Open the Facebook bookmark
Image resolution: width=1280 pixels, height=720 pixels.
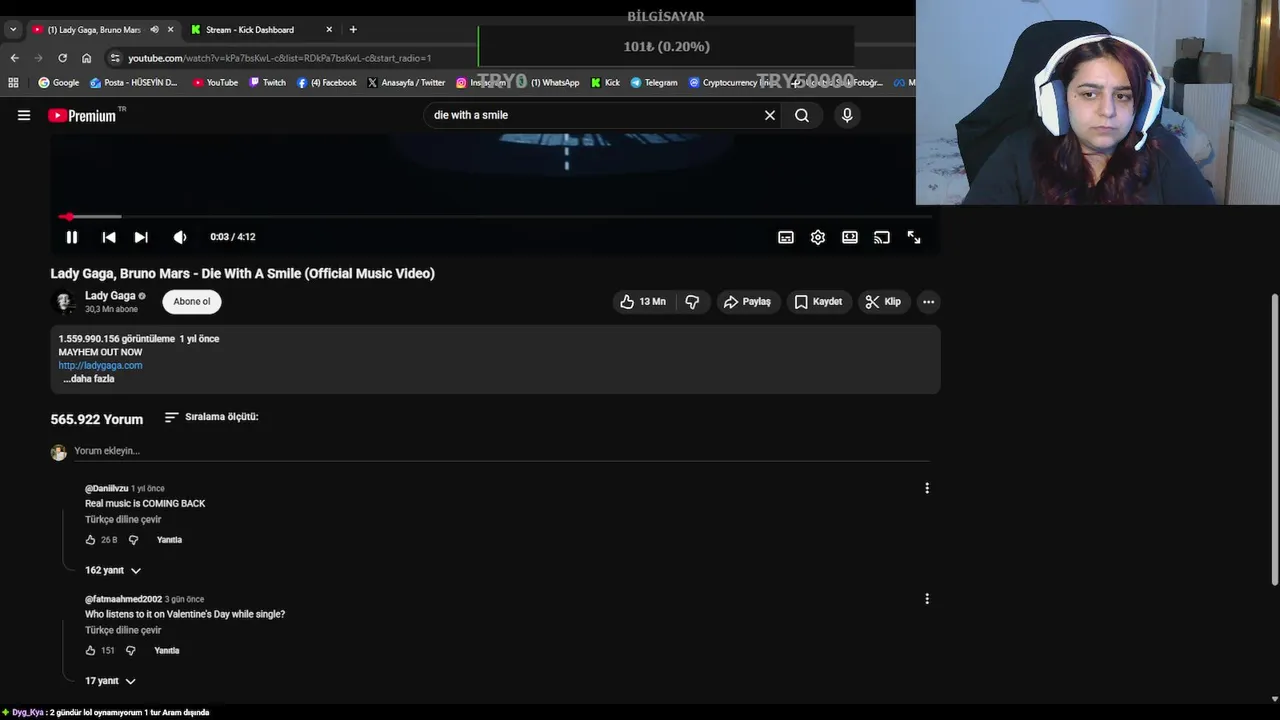(x=326, y=83)
